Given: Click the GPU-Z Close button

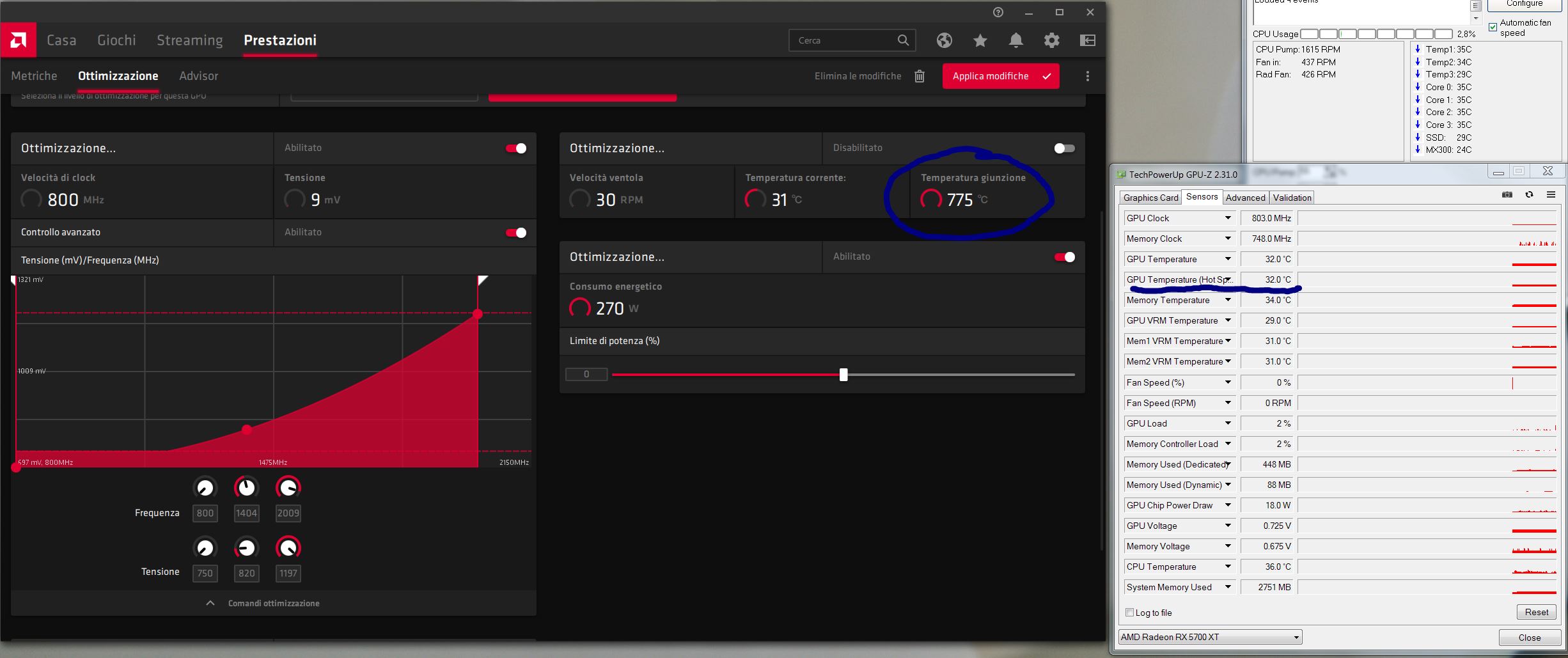Looking at the screenshot, I should pyautogui.click(x=1529, y=638).
